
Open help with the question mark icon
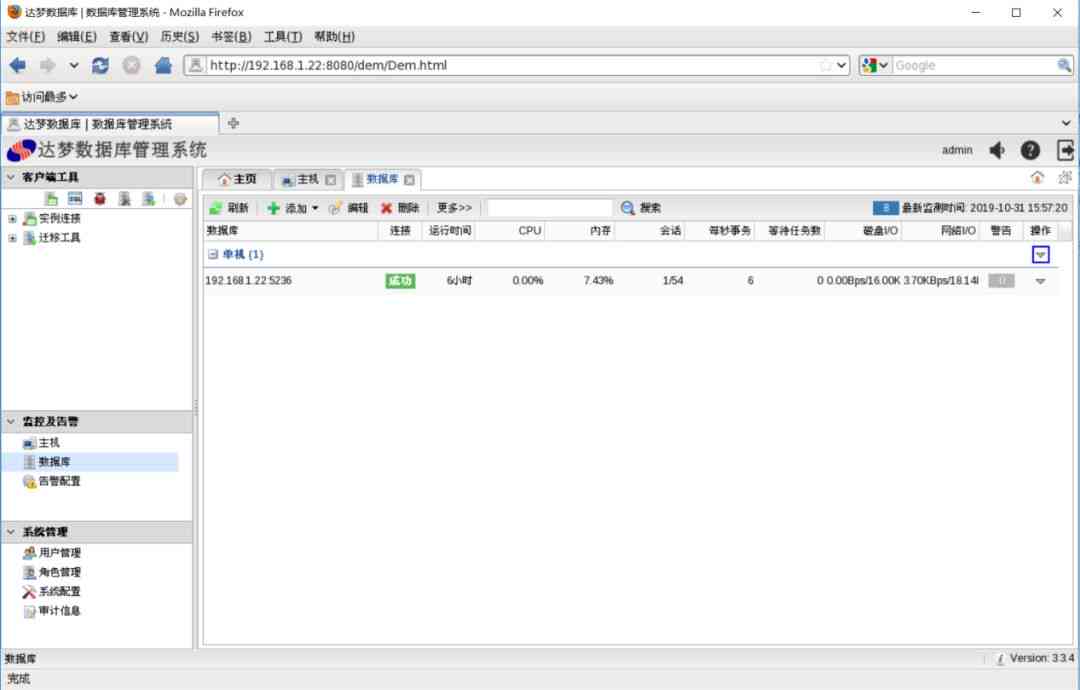pyautogui.click(x=1030, y=150)
